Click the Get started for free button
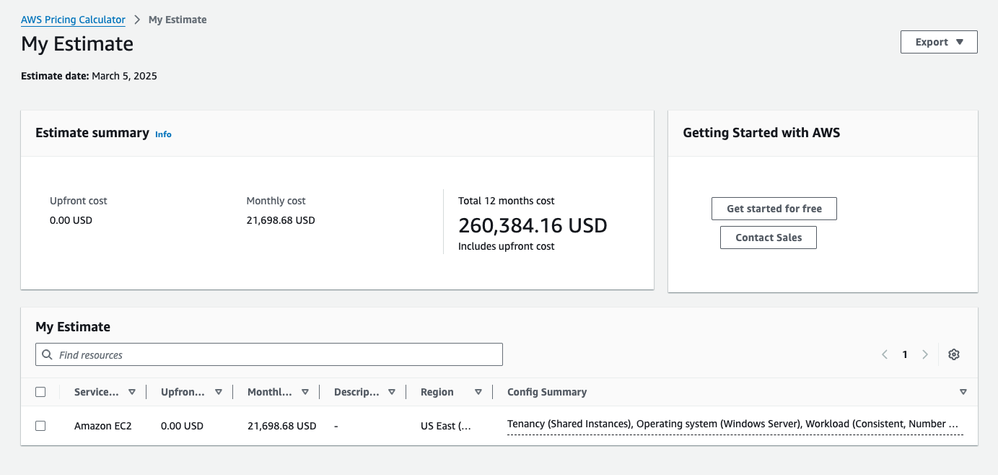Image resolution: width=998 pixels, height=475 pixels. [774, 209]
